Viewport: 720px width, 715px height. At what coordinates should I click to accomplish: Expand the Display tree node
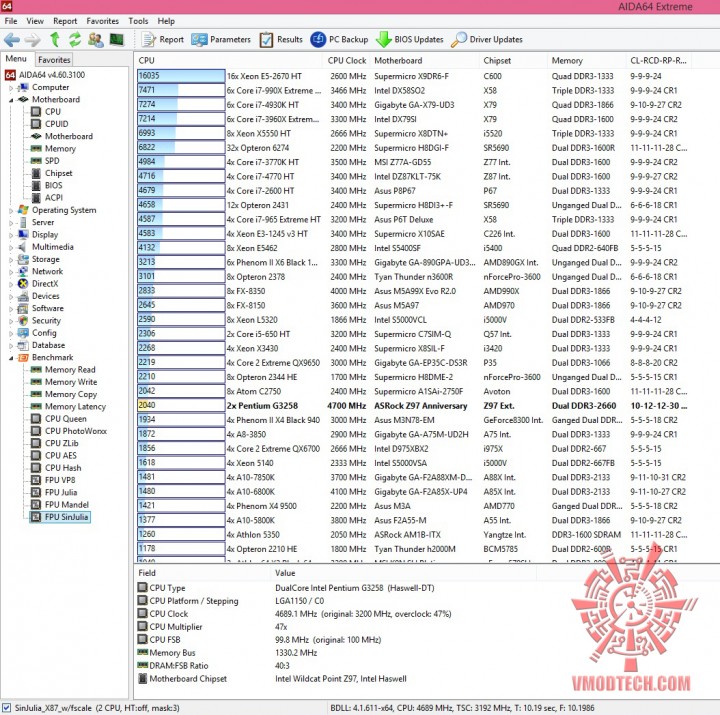(x=11, y=235)
